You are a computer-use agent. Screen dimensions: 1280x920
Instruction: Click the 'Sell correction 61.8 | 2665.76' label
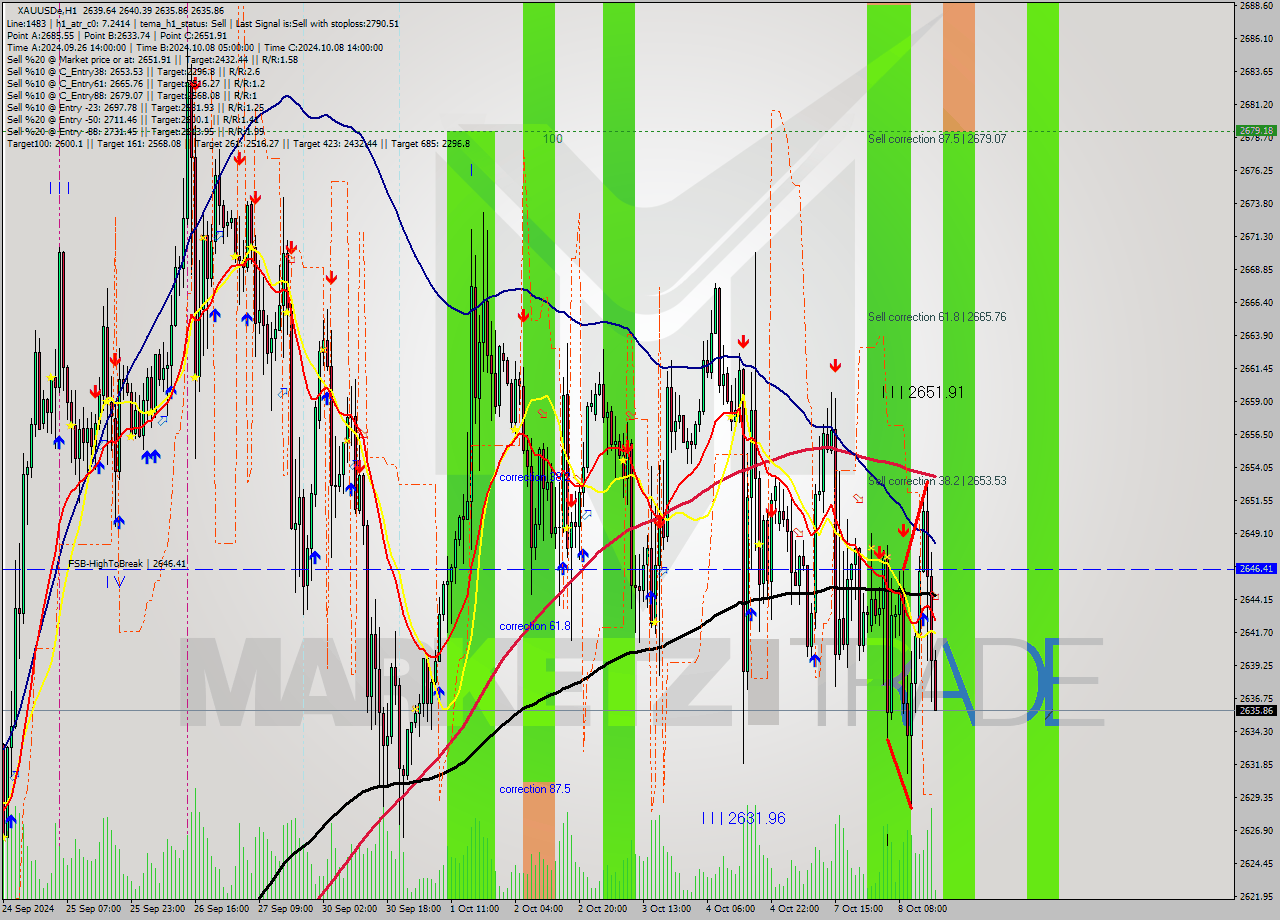point(937,317)
